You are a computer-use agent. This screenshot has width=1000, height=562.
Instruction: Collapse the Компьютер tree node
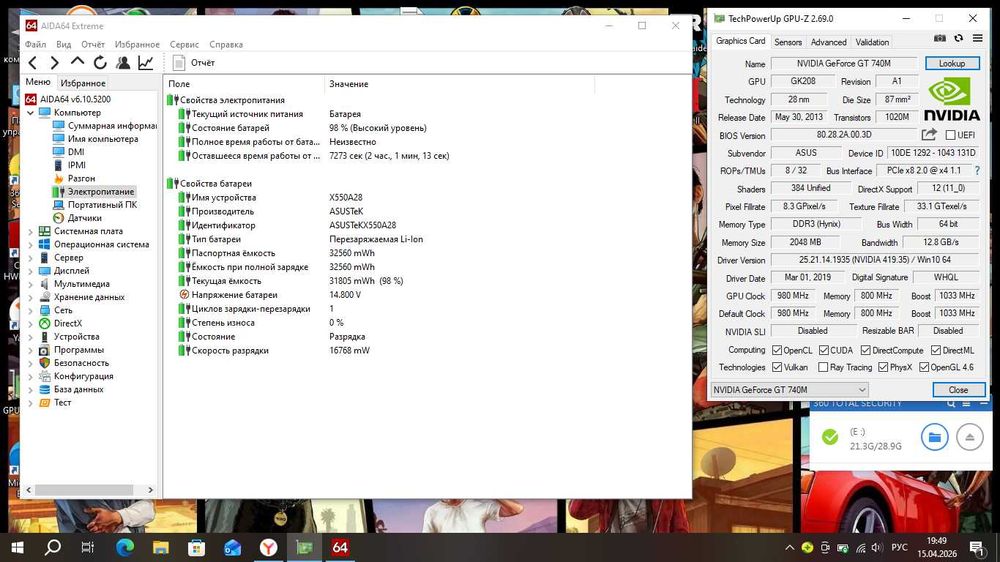30,113
